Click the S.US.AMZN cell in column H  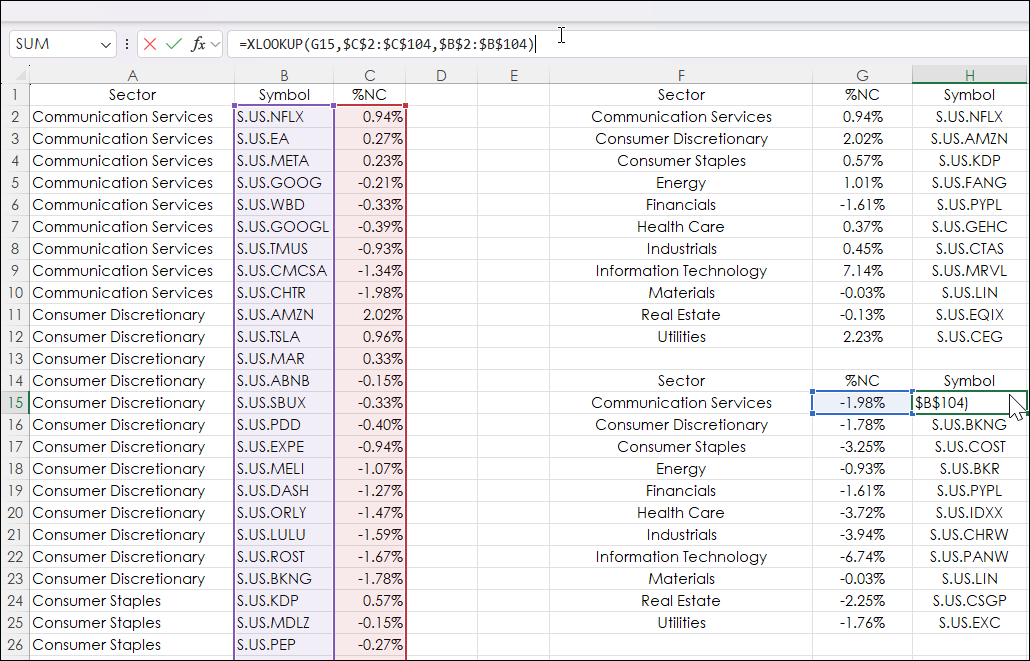pos(969,139)
